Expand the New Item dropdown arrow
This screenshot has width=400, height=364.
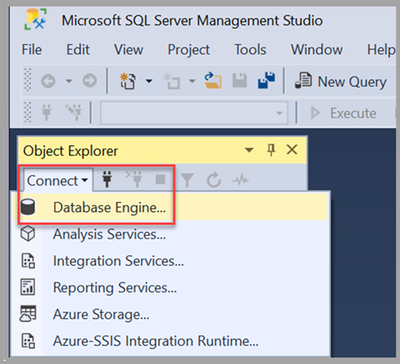point(149,81)
